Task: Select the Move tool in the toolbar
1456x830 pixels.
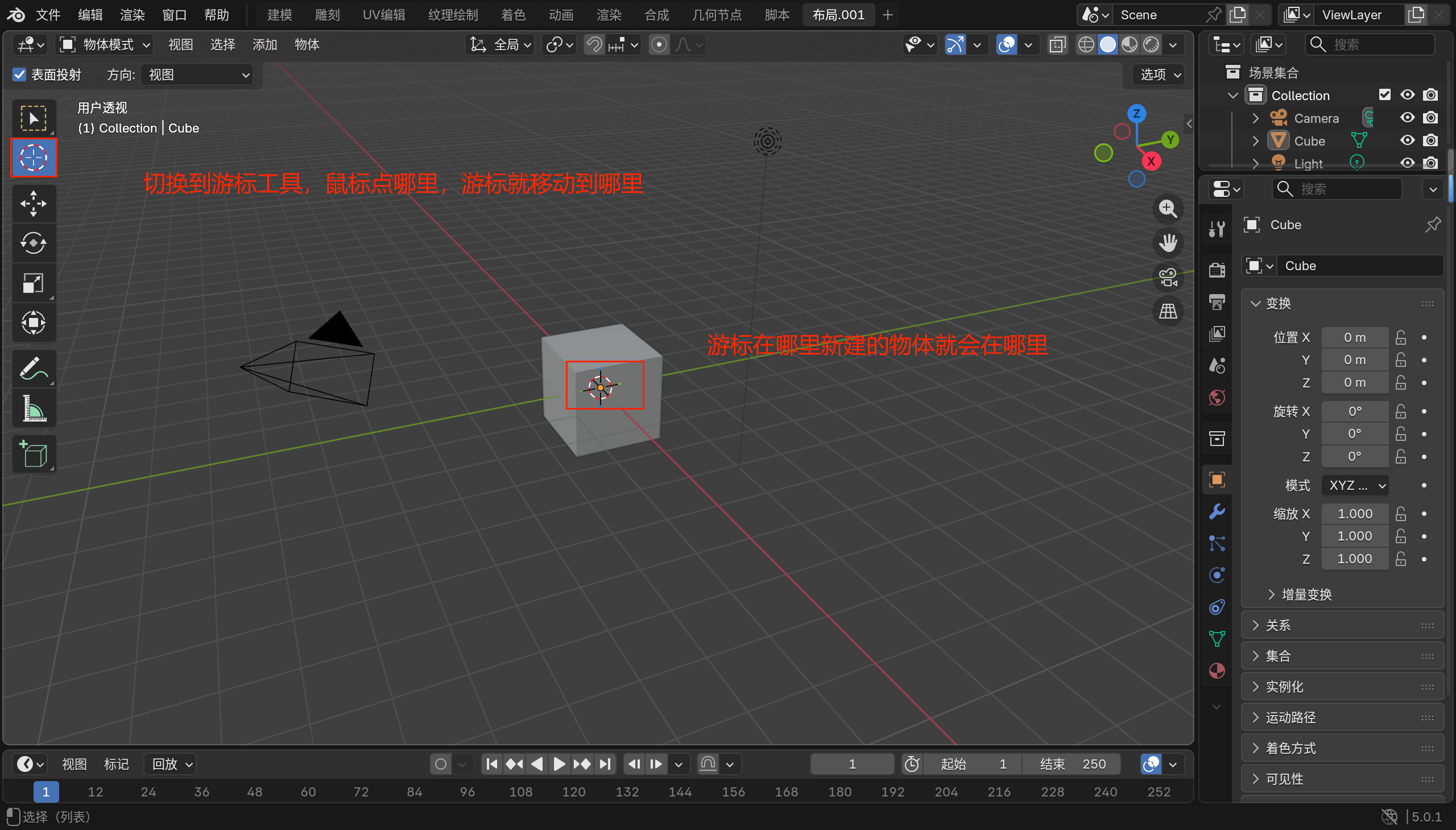Action: pos(33,204)
